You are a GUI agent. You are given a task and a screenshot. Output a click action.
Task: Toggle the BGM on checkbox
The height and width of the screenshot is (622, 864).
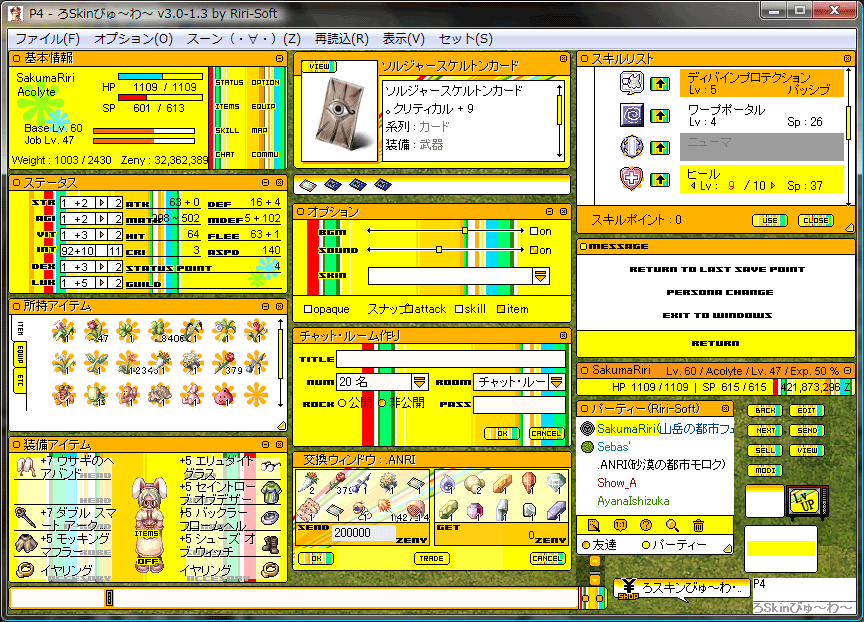tap(533, 231)
